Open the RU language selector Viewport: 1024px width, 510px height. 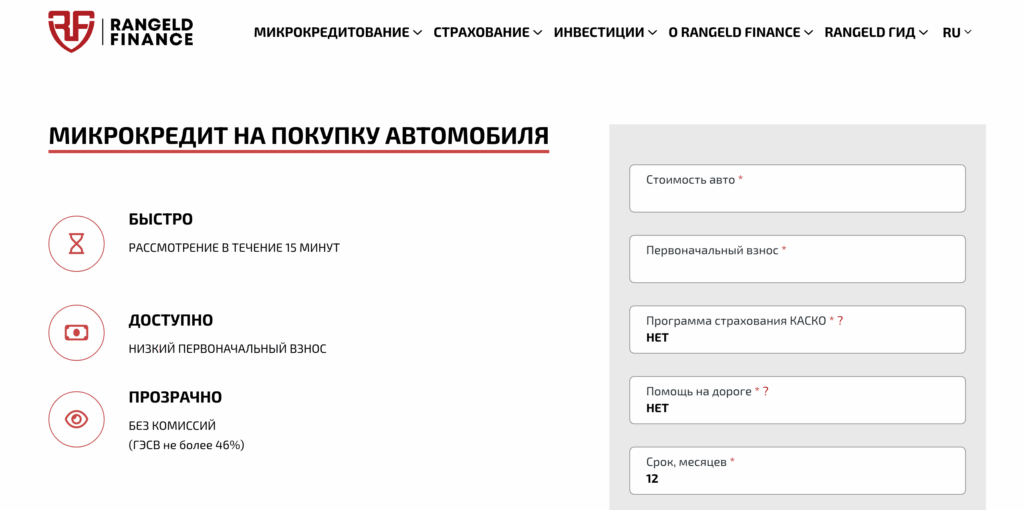tap(956, 32)
